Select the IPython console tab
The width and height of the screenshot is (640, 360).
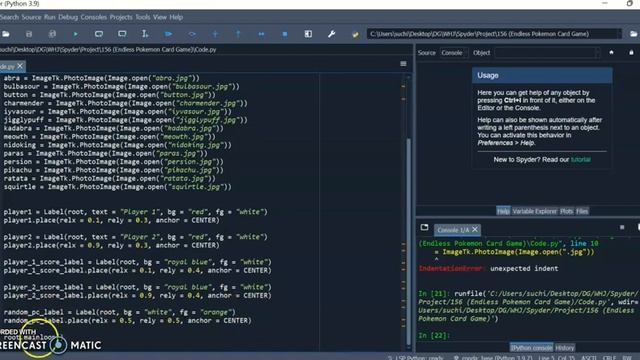[x=531, y=348]
